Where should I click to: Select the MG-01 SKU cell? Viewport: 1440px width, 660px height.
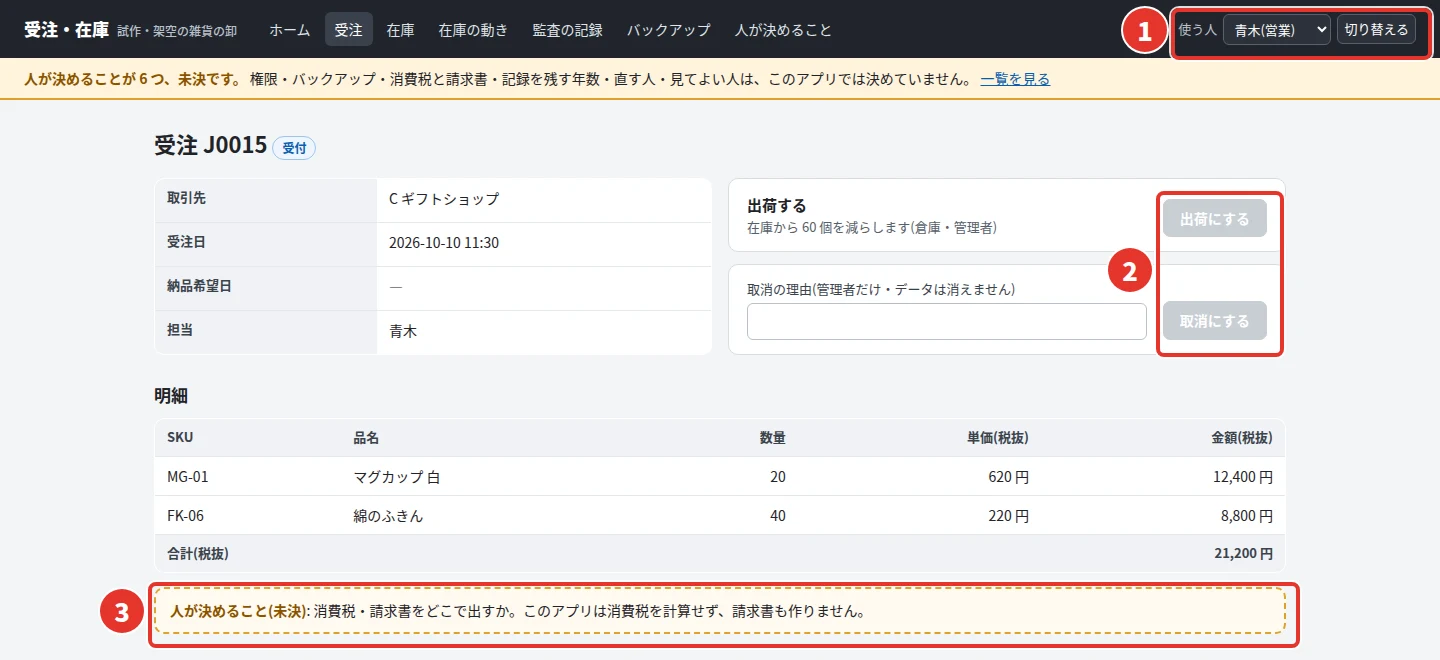188,477
